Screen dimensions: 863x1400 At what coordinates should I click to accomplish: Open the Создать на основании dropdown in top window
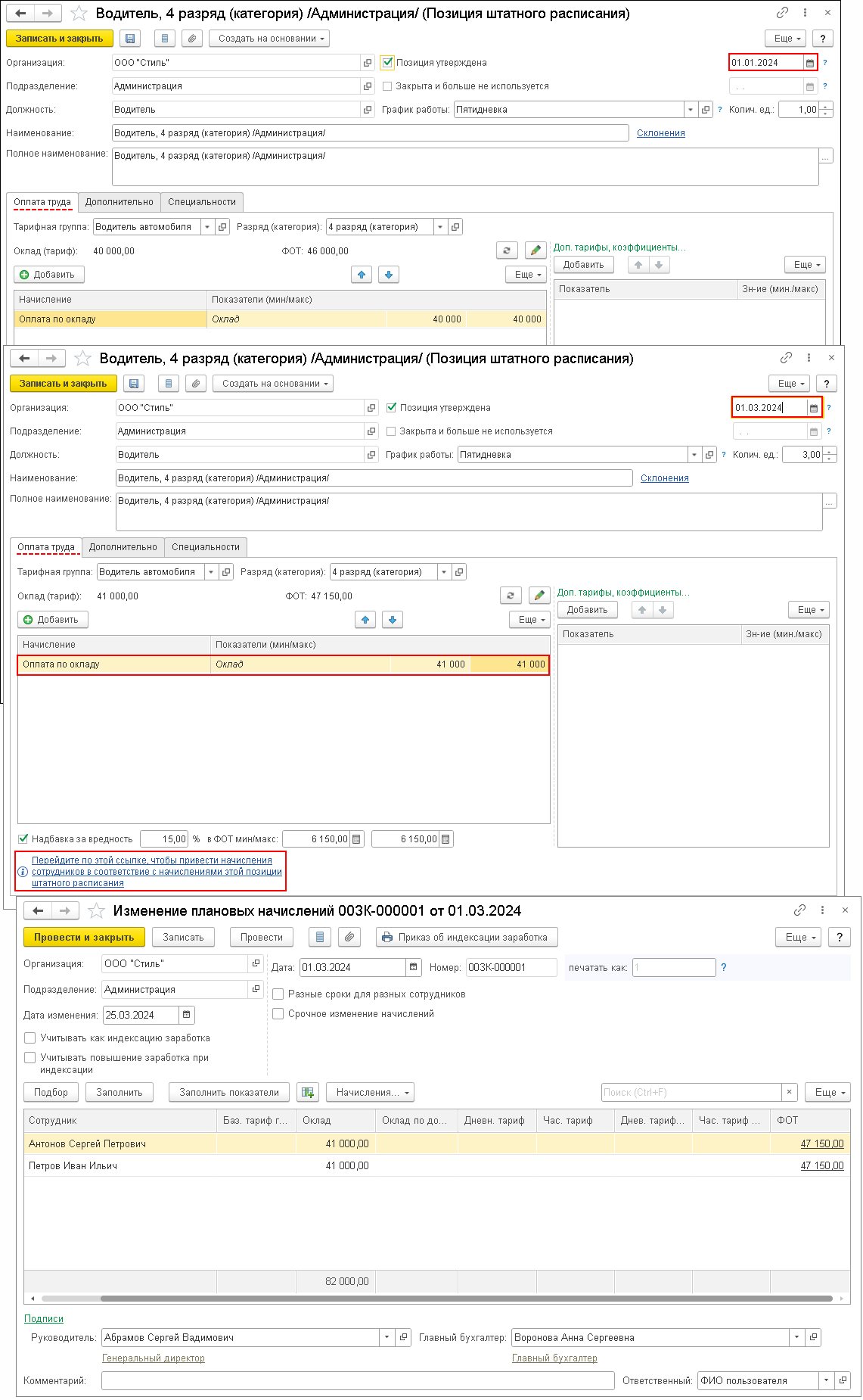coord(272,39)
